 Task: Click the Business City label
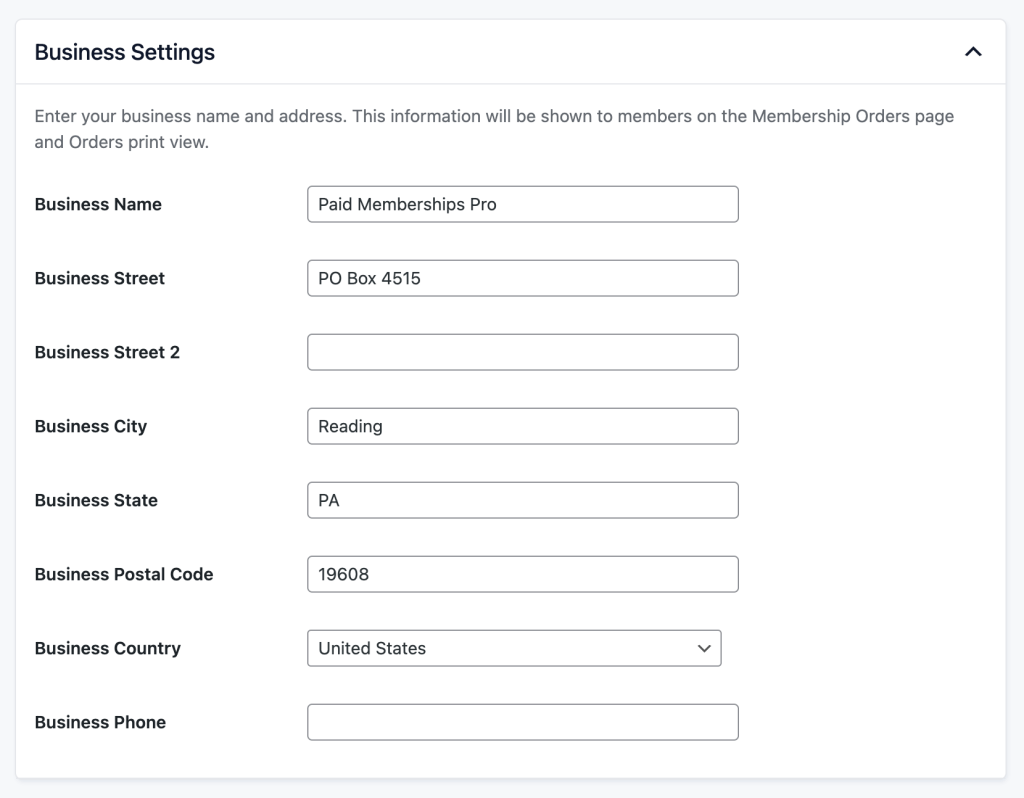(x=91, y=426)
